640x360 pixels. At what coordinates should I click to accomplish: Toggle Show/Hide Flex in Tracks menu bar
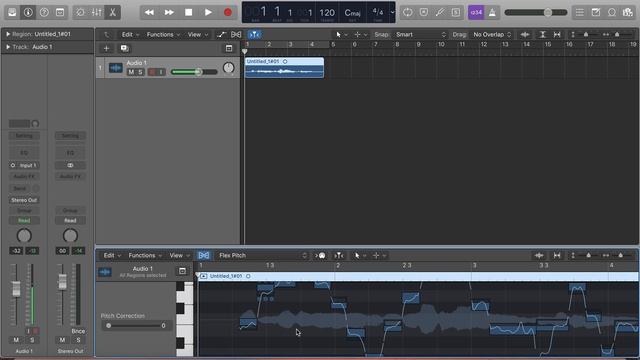tap(236, 35)
